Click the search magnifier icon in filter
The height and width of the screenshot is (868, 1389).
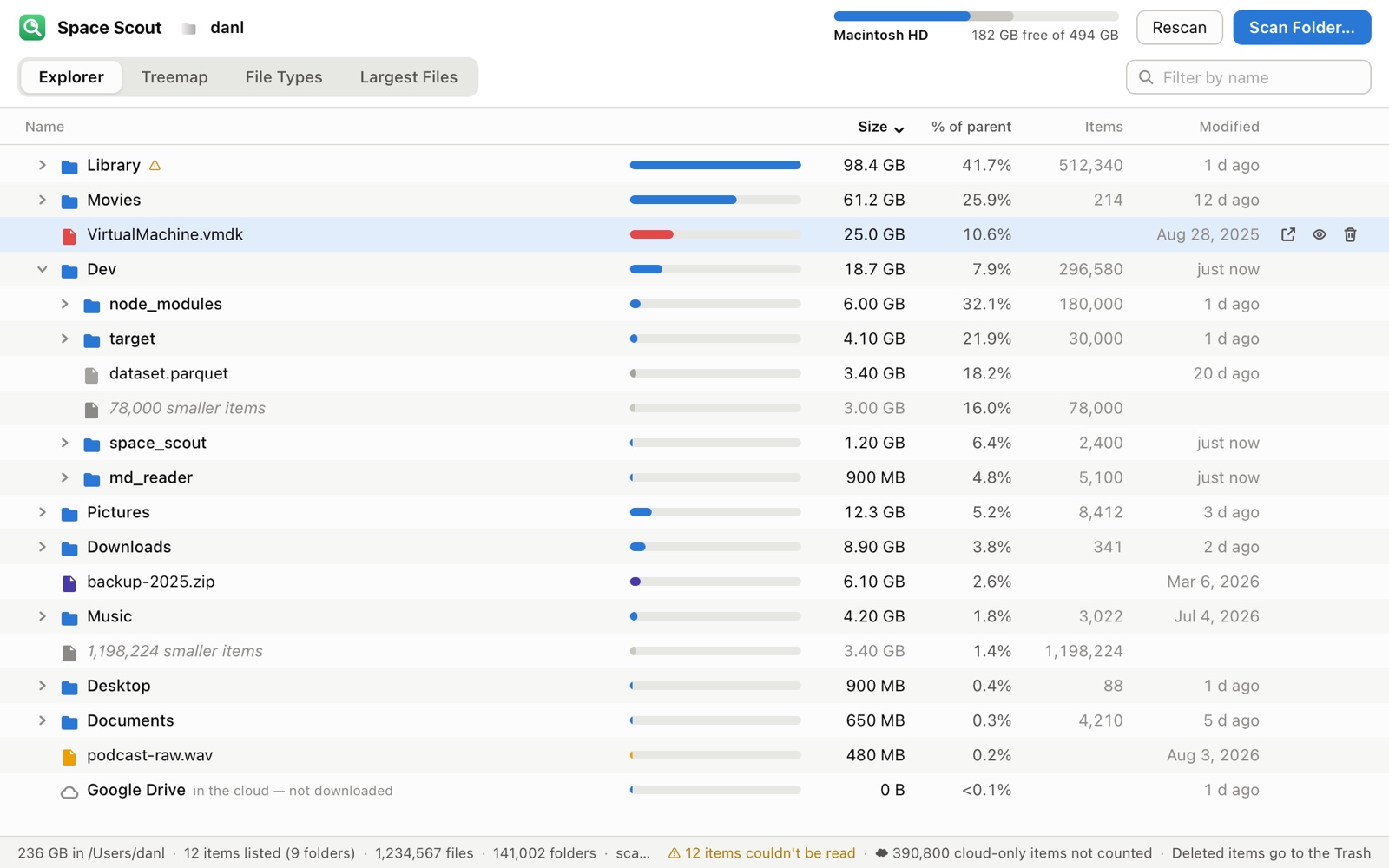[1146, 77]
